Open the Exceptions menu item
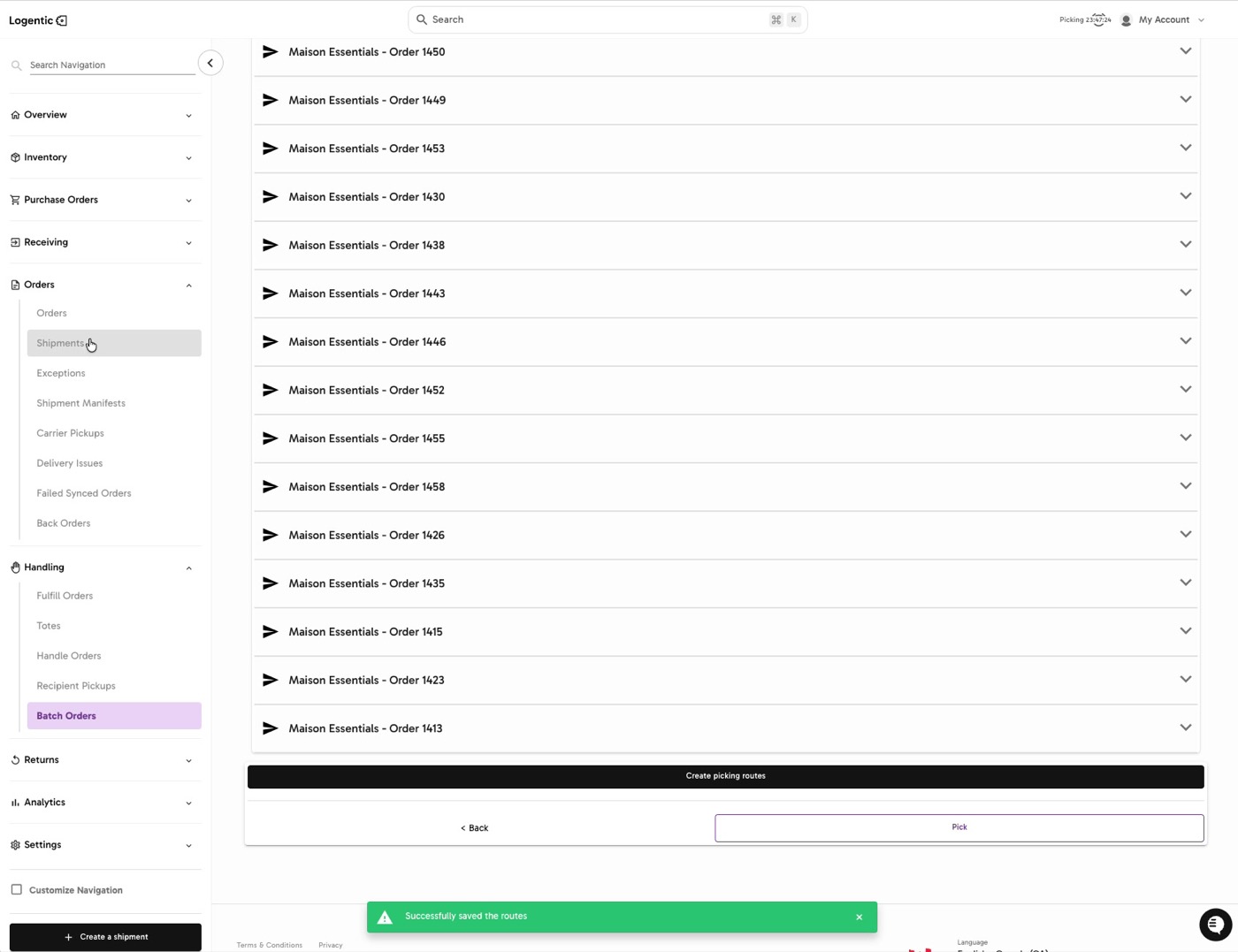 tap(114, 373)
